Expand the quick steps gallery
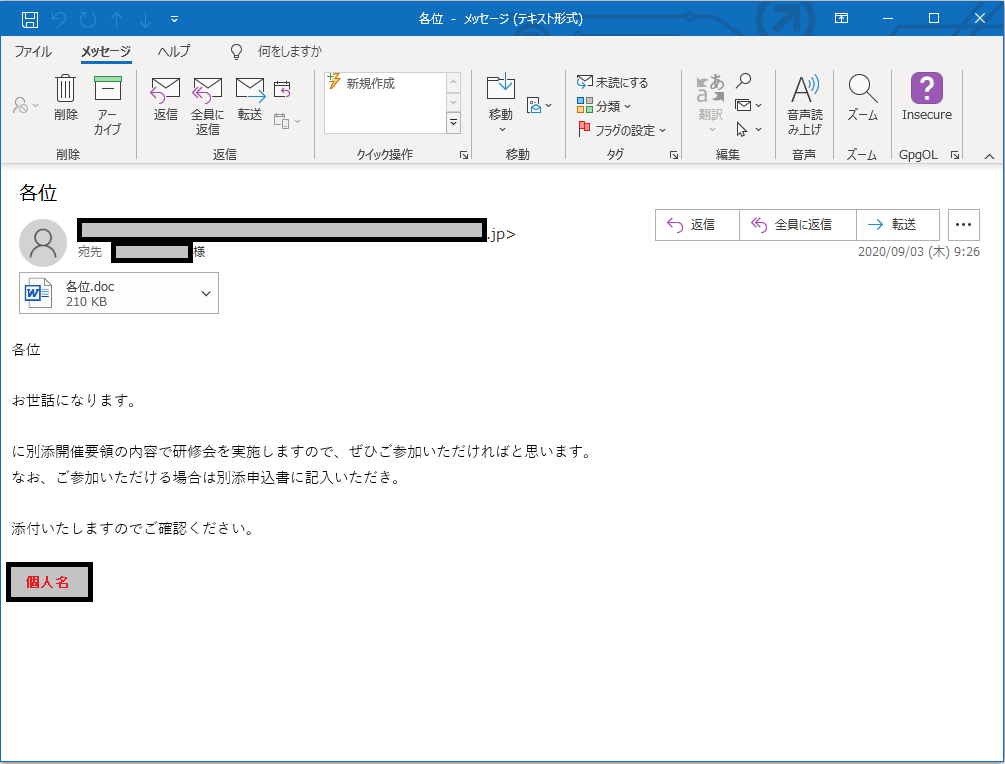This screenshot has width=1005, height=764. [453, 122]
